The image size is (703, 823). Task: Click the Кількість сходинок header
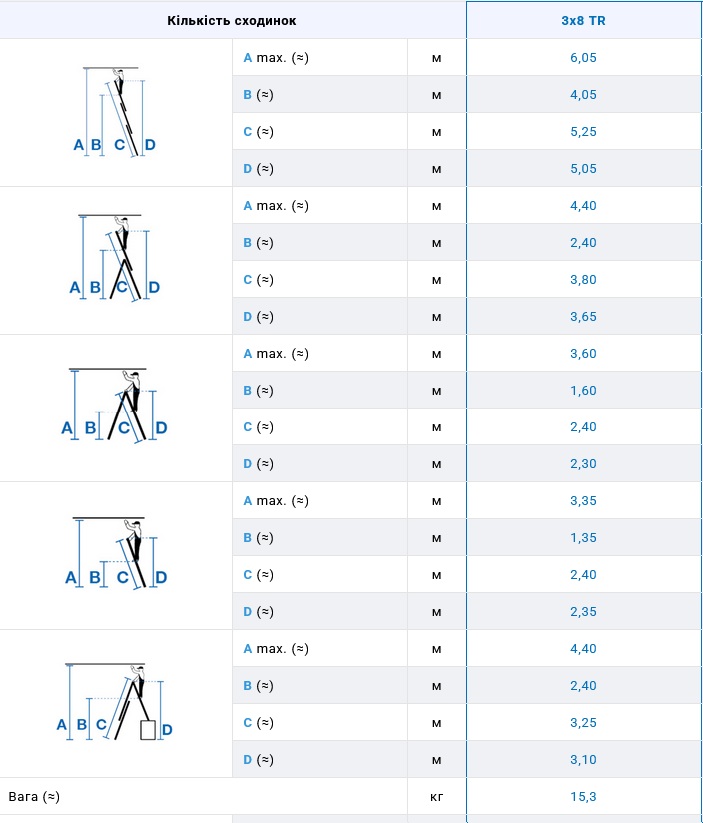coord(231,20)
